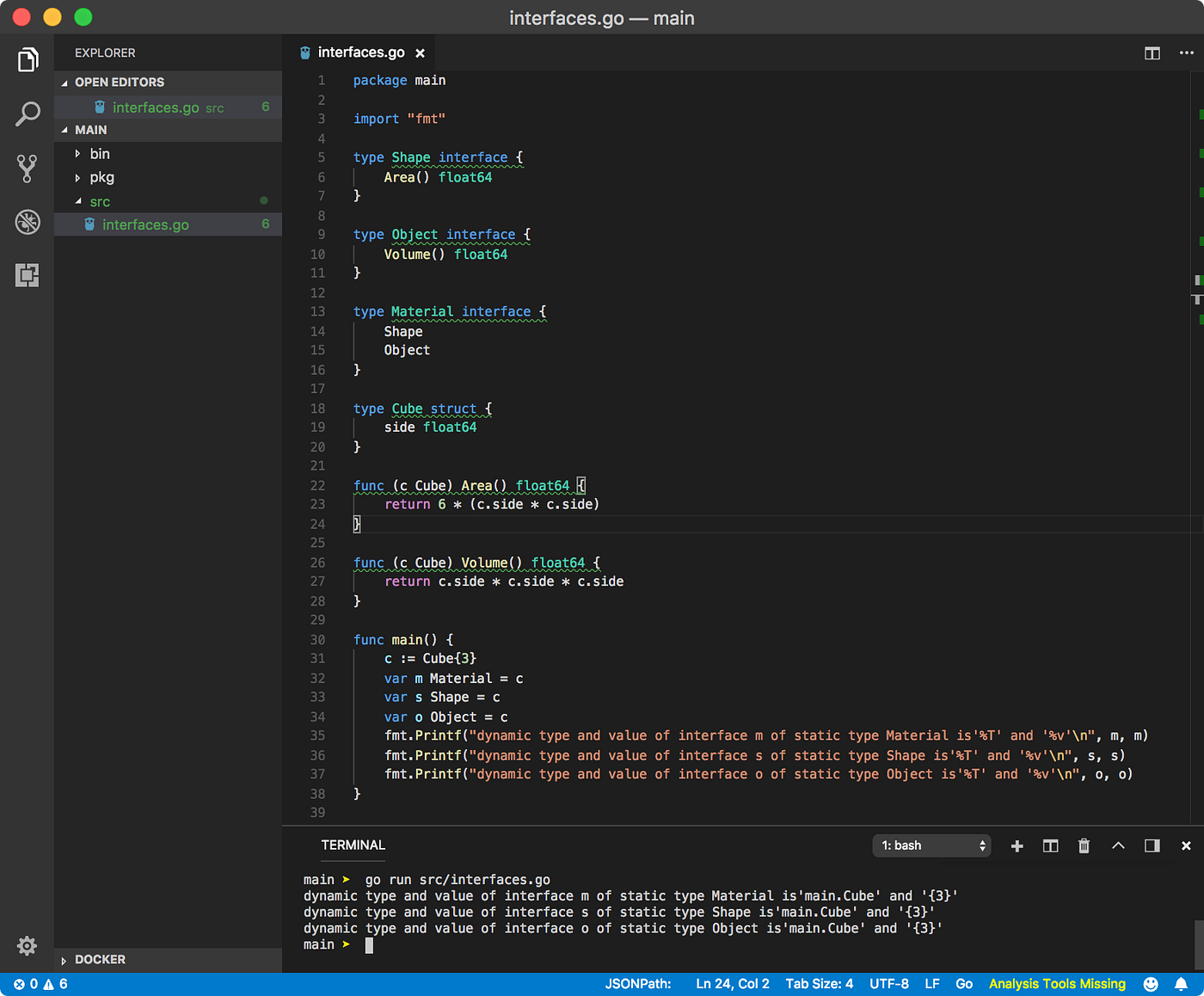Open the Search view

pos(28,113)
